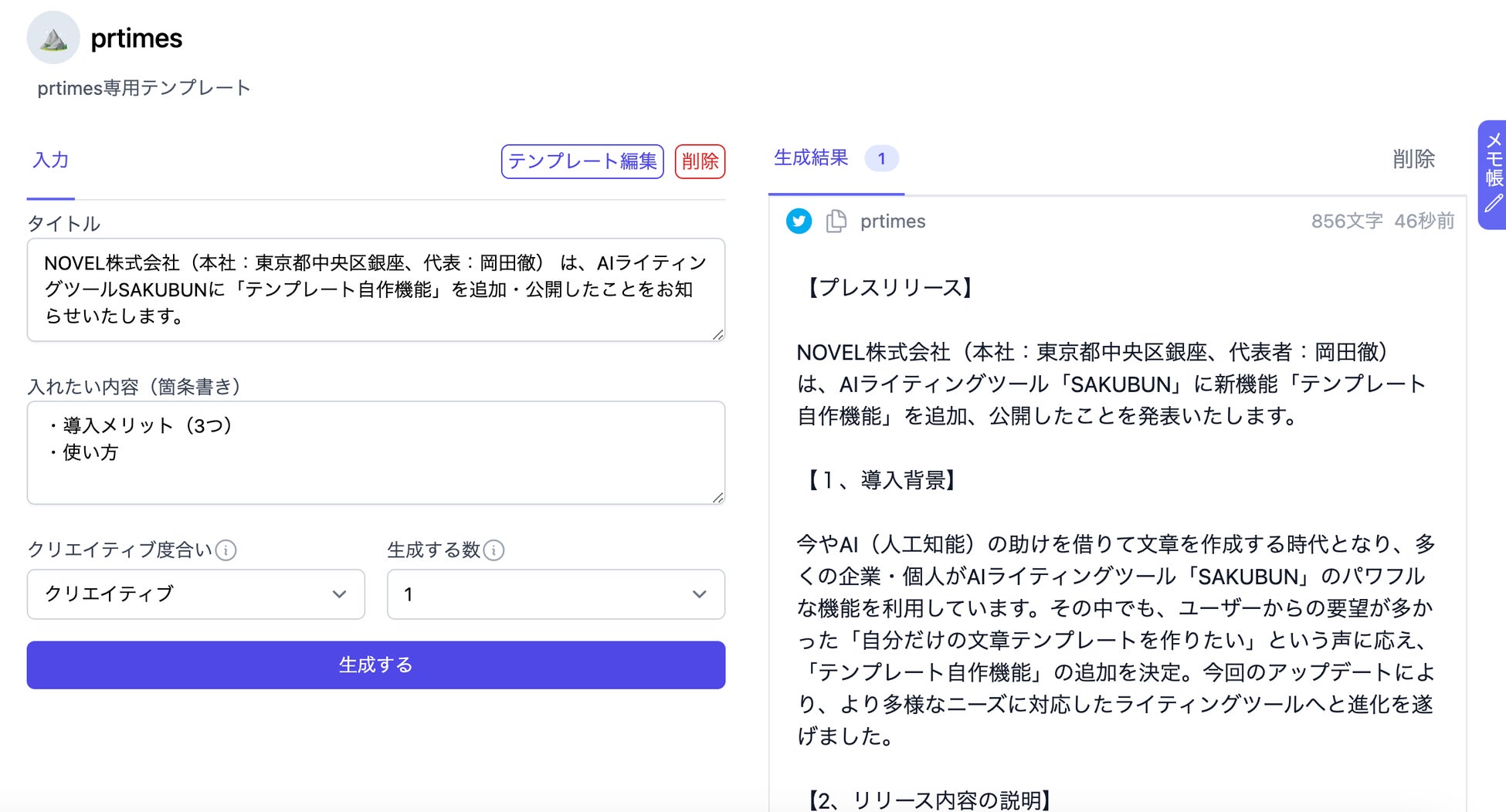Click the 生成する button

(376, 665)
